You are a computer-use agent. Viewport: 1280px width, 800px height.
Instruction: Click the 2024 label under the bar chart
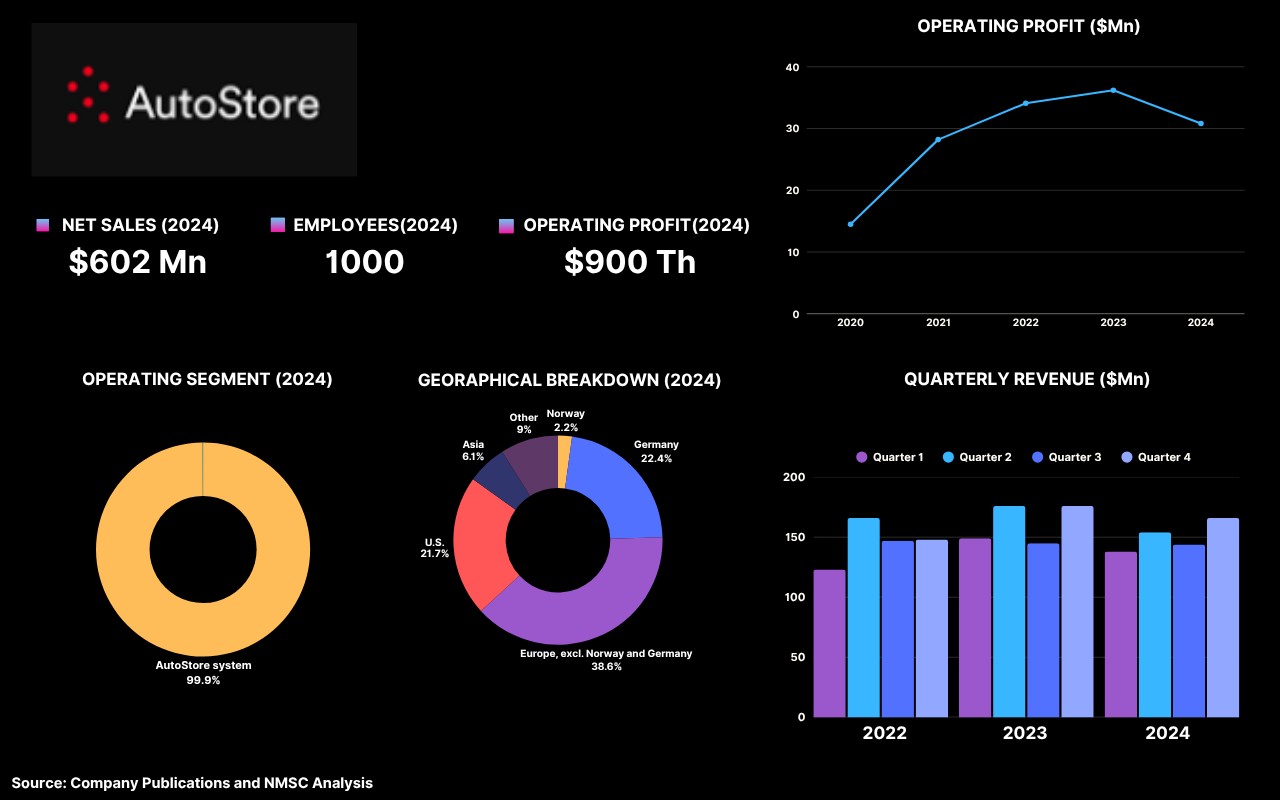(x=1168, y=733)
